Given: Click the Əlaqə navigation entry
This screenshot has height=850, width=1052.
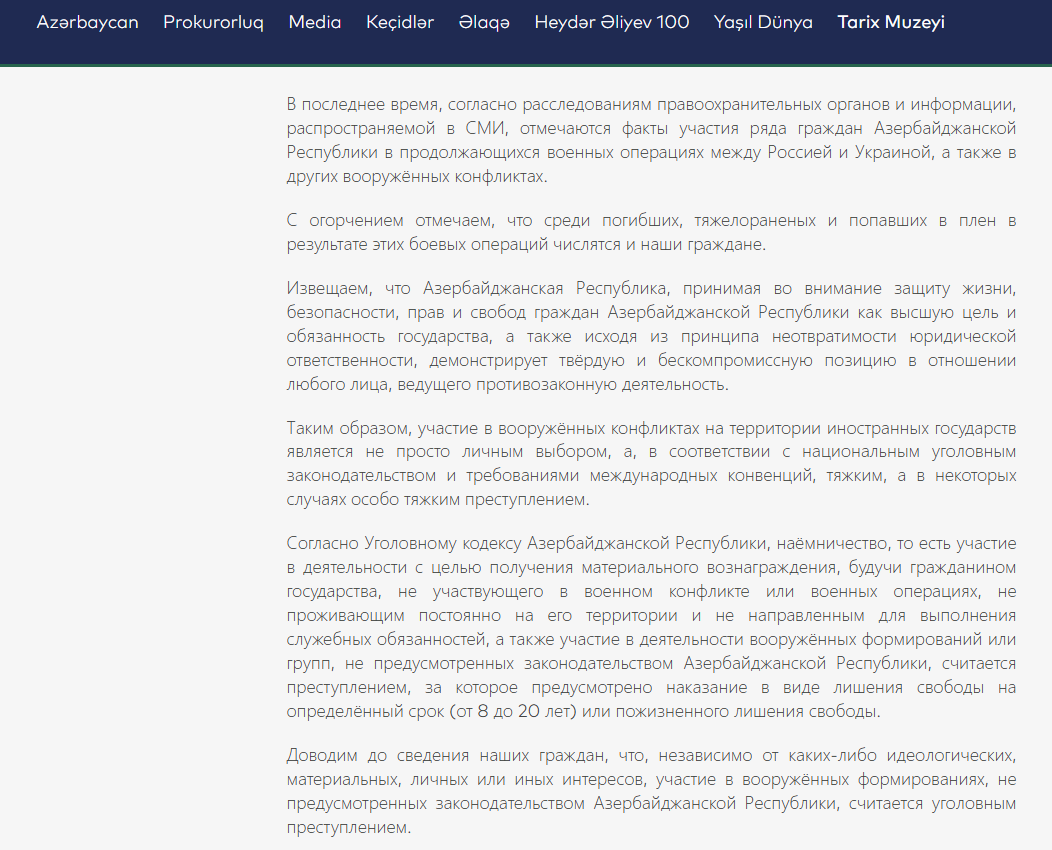Looking at the screenshot, I should [486, 22].
